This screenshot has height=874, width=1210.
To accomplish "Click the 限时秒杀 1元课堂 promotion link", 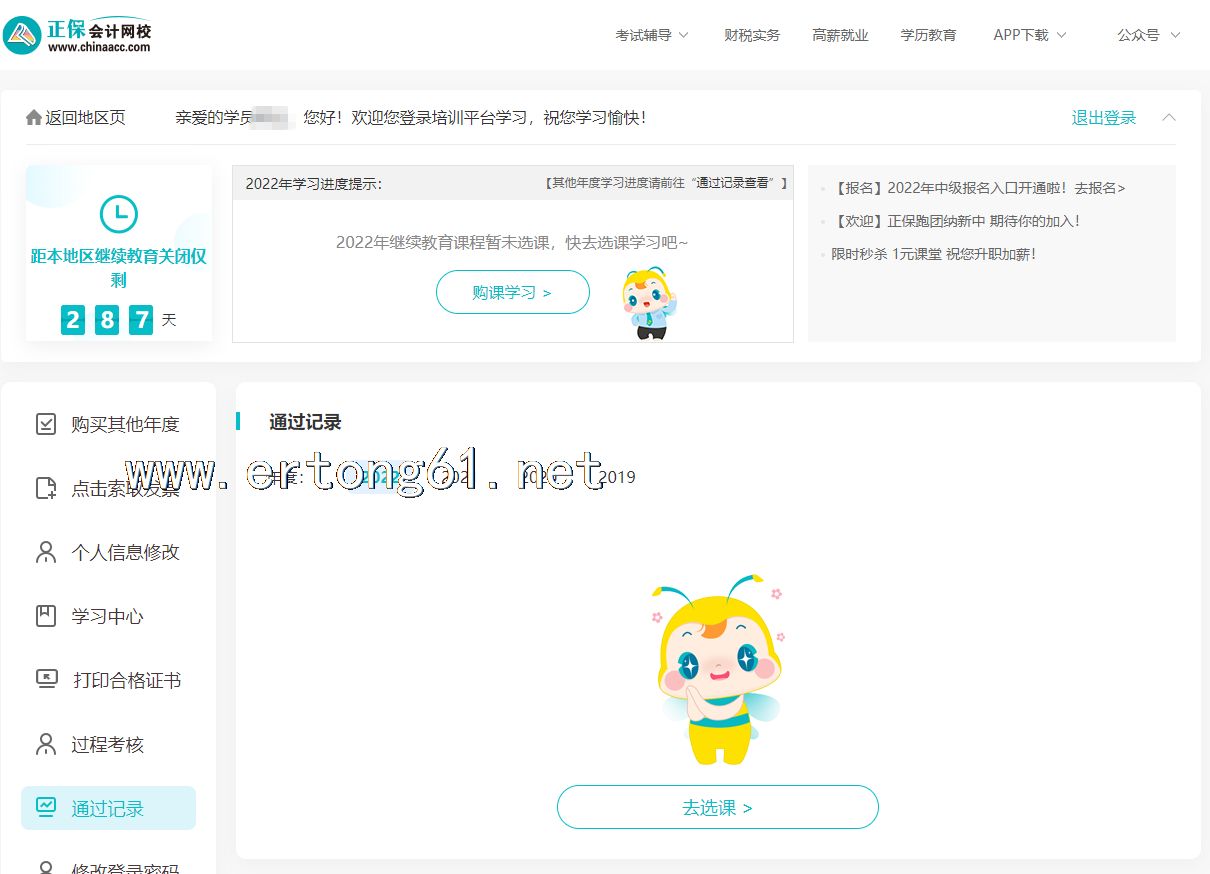I will point(934,254).
